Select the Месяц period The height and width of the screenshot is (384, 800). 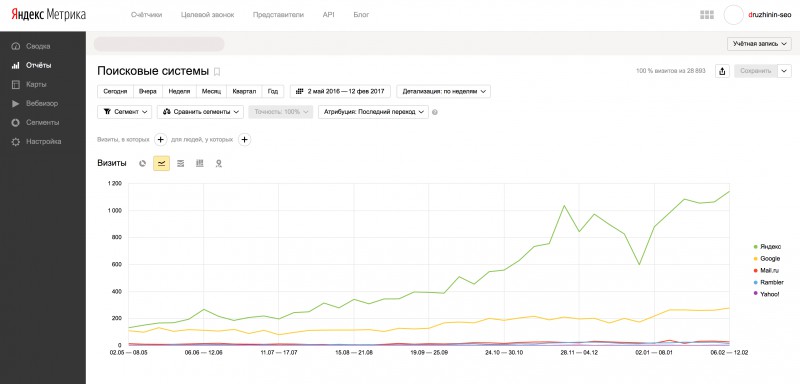click(x=211, y=91)
